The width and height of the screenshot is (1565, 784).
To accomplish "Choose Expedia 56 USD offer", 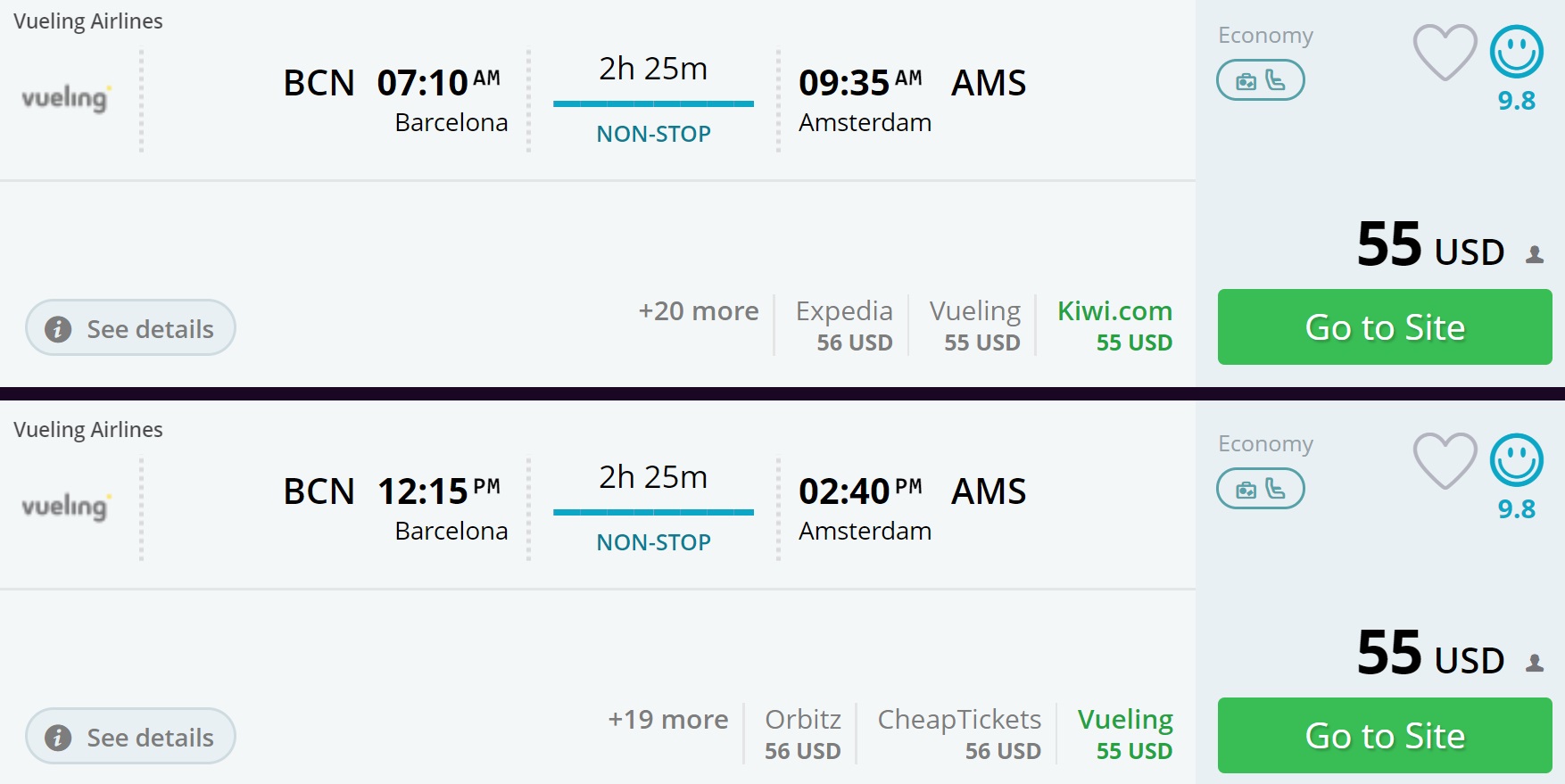I will (x=844, y=326).
